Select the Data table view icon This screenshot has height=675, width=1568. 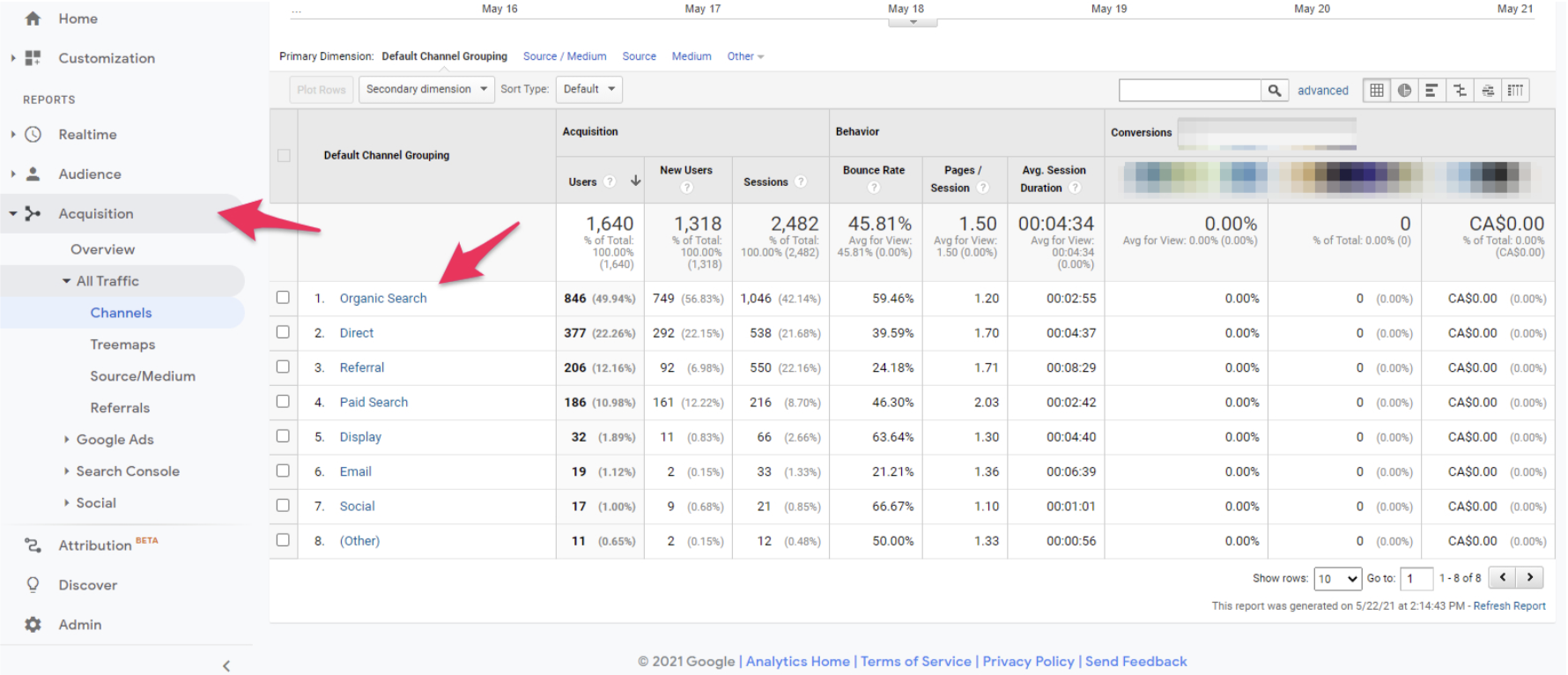[1377, 90]
